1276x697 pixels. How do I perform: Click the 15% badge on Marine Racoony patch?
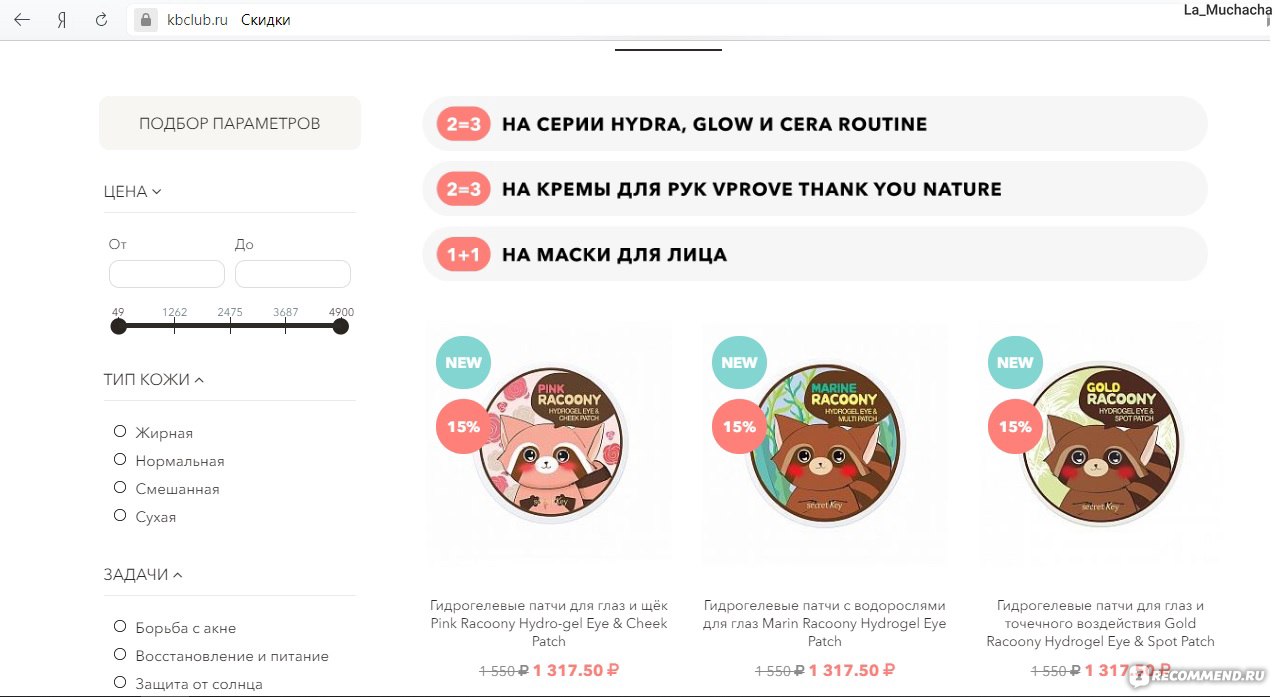[738, 427]
